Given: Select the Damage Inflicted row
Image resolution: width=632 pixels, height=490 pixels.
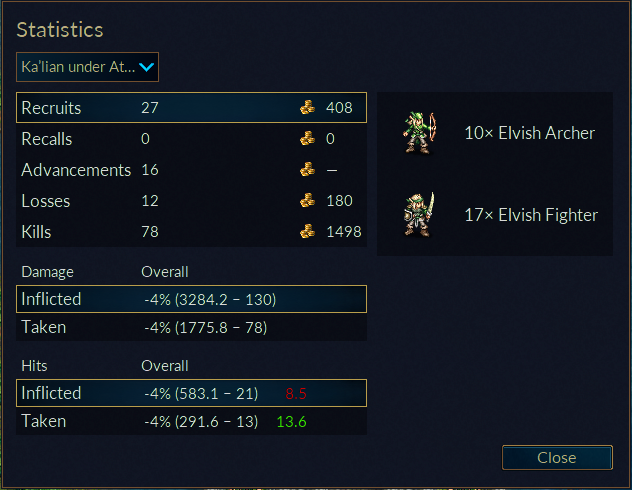Looking at the screenshot, I should click(191, 299).
